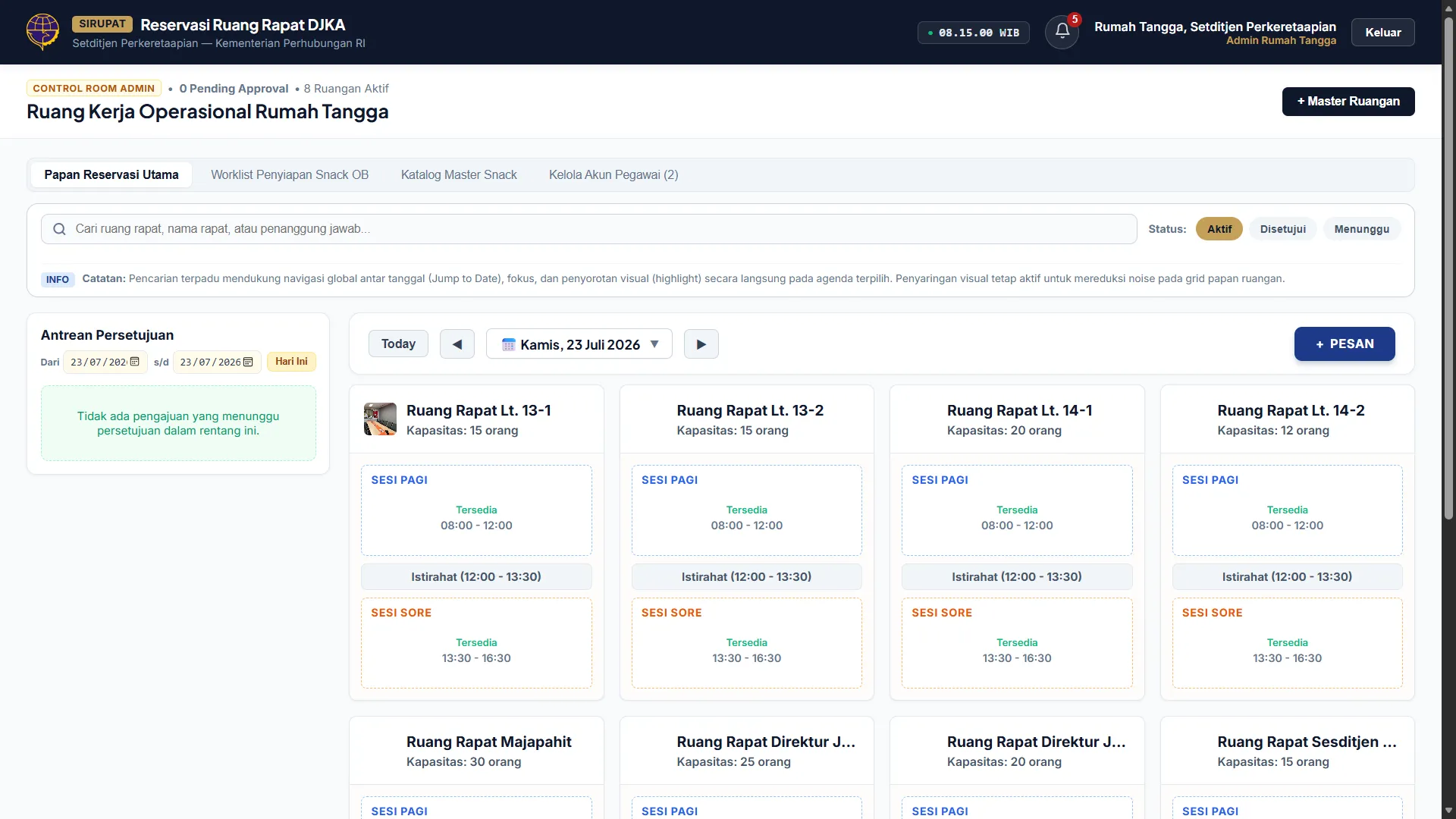
Task: Switch to Papan Reservasi Utama tab
Action: click(x=111, y=174)
